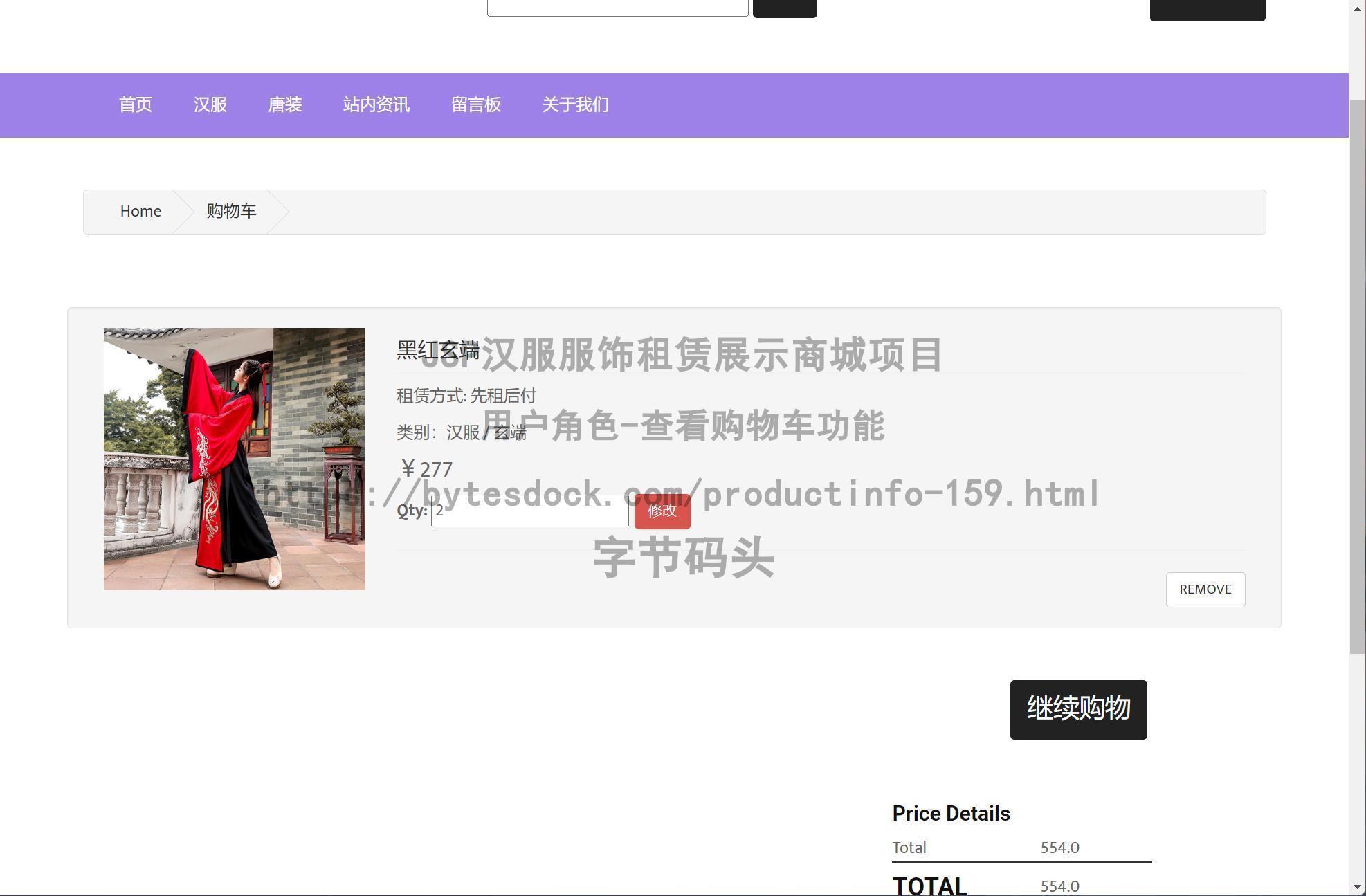Image resolution: width=1366 pixels, height=896 pixels.
Task: Open the 首页 navigation menu item
Action: tap(135, 105)
